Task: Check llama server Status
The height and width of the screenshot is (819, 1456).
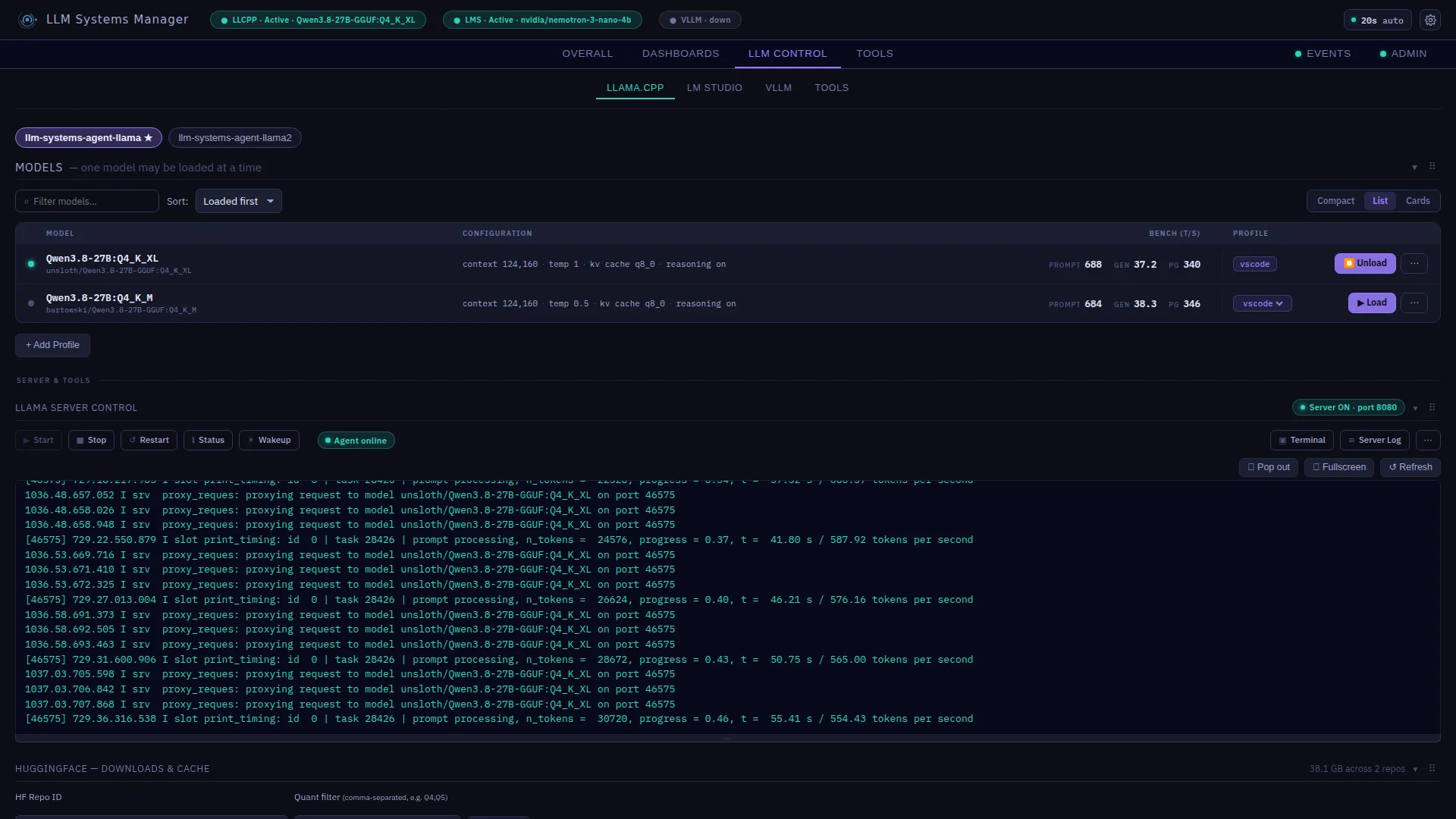Action: coord(208,440)
